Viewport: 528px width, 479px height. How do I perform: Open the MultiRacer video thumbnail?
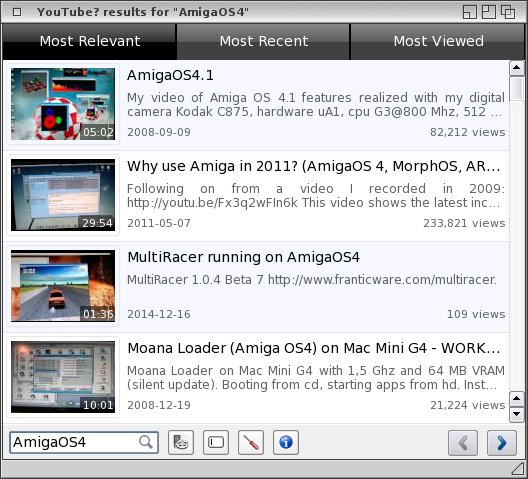63,286
